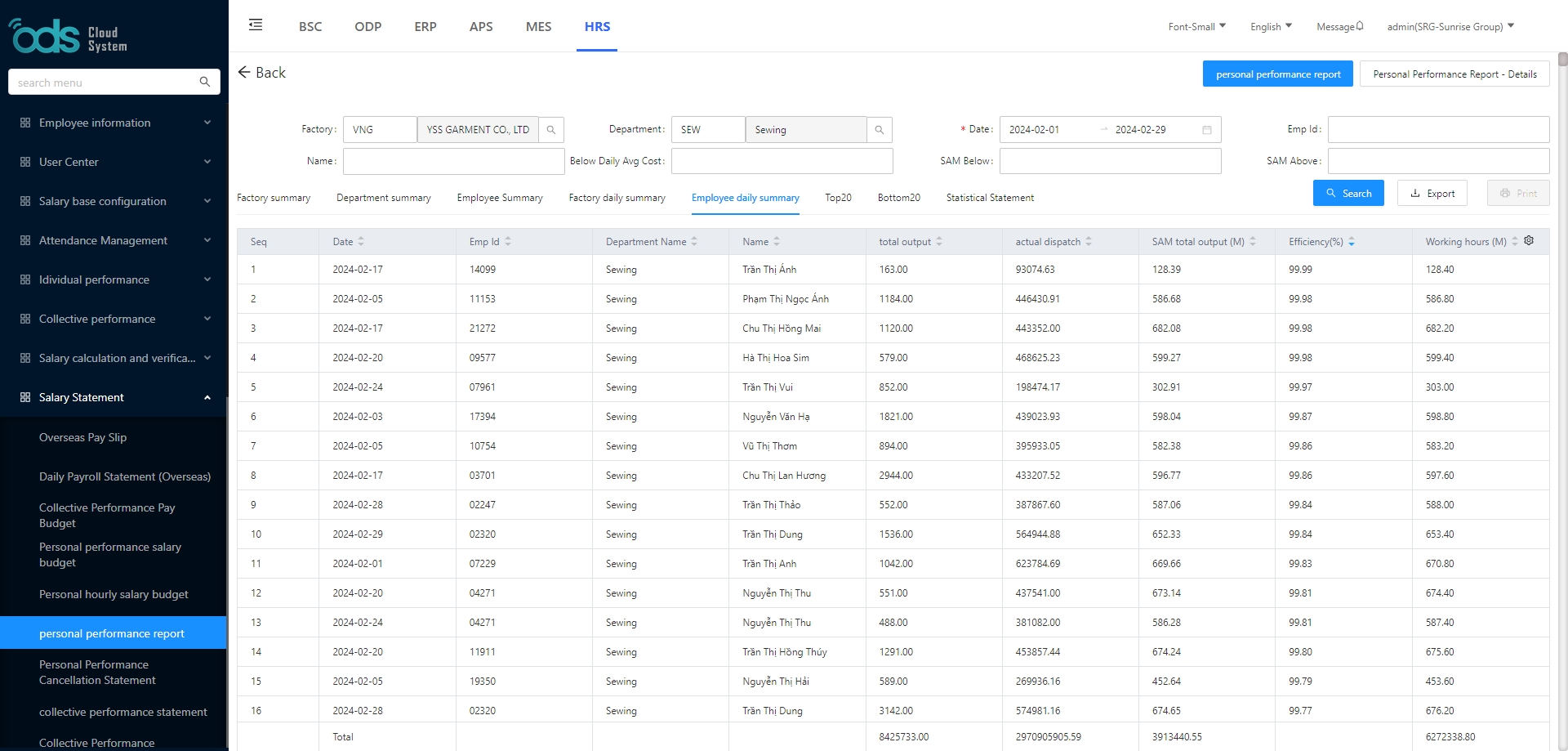Open the Font-Small dropdown
1568x751 pixels.
1196,27
